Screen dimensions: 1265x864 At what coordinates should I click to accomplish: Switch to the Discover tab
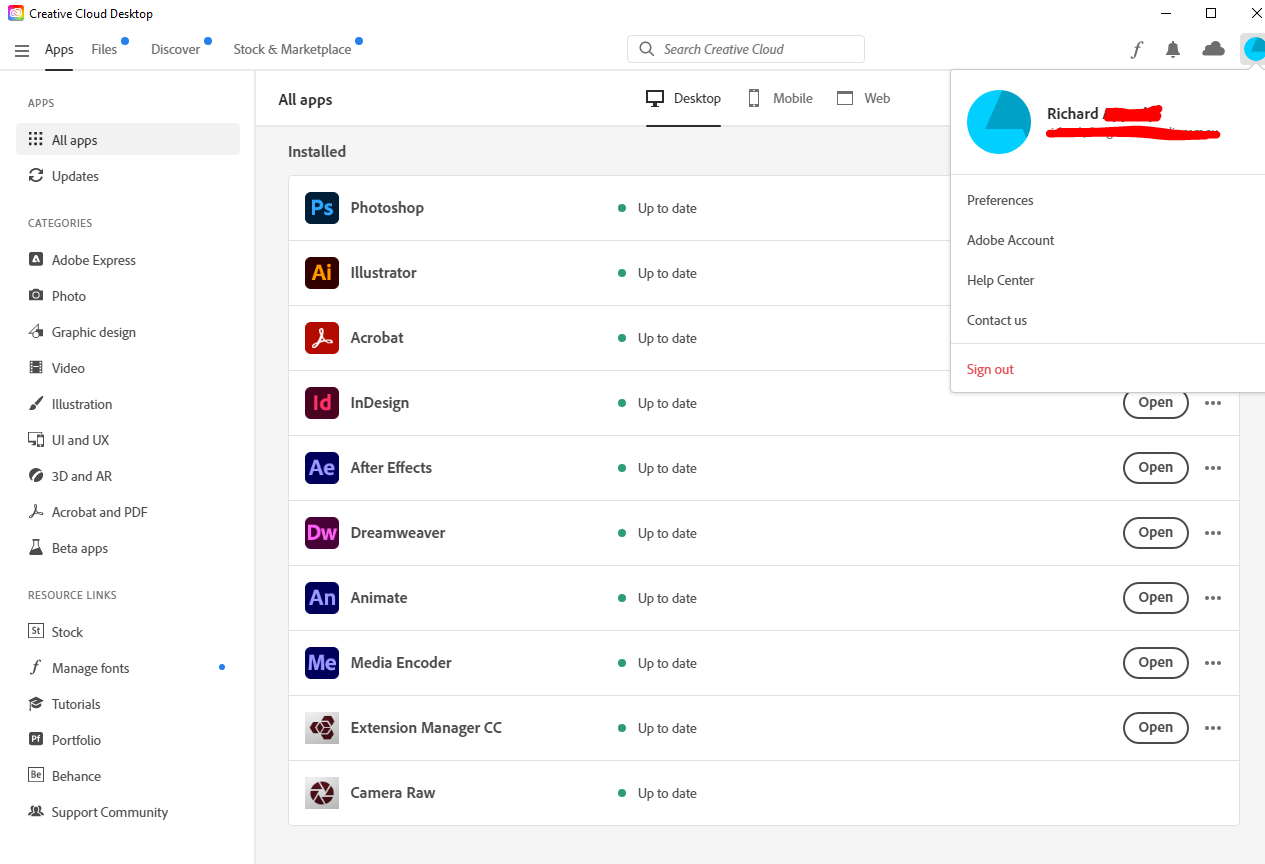click(x=176, y=50)
